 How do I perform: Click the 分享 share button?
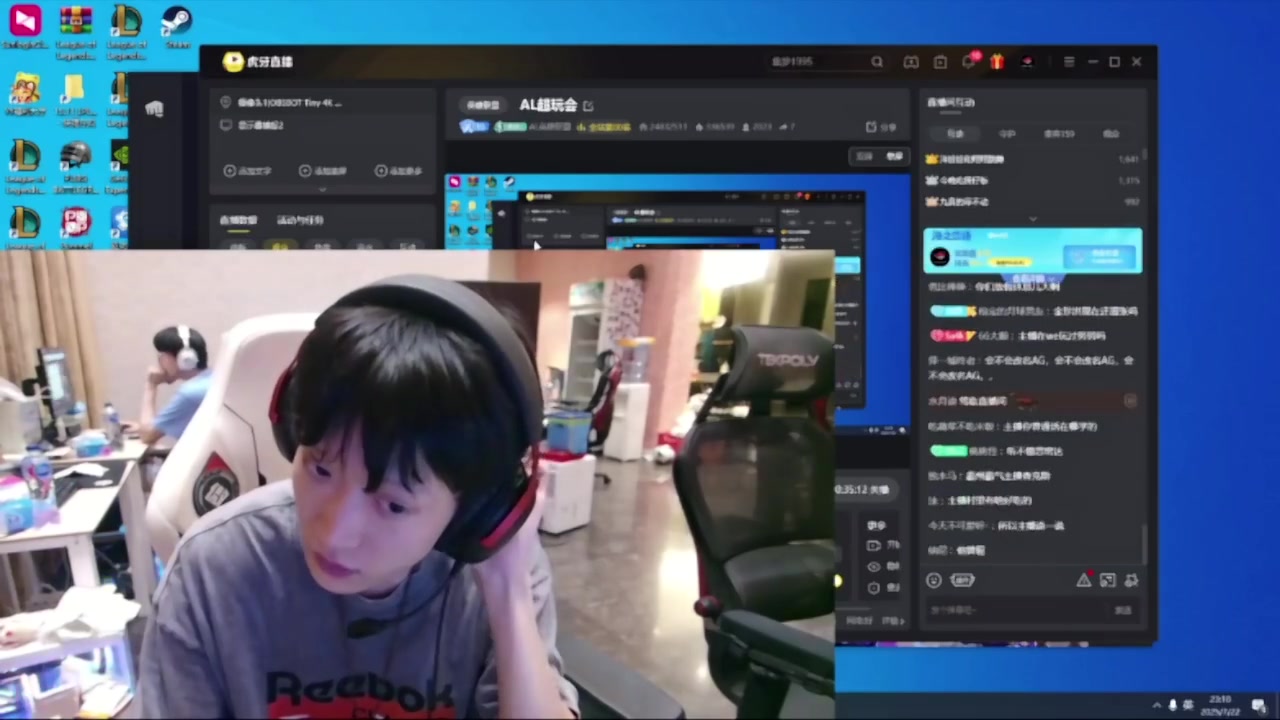880,128
